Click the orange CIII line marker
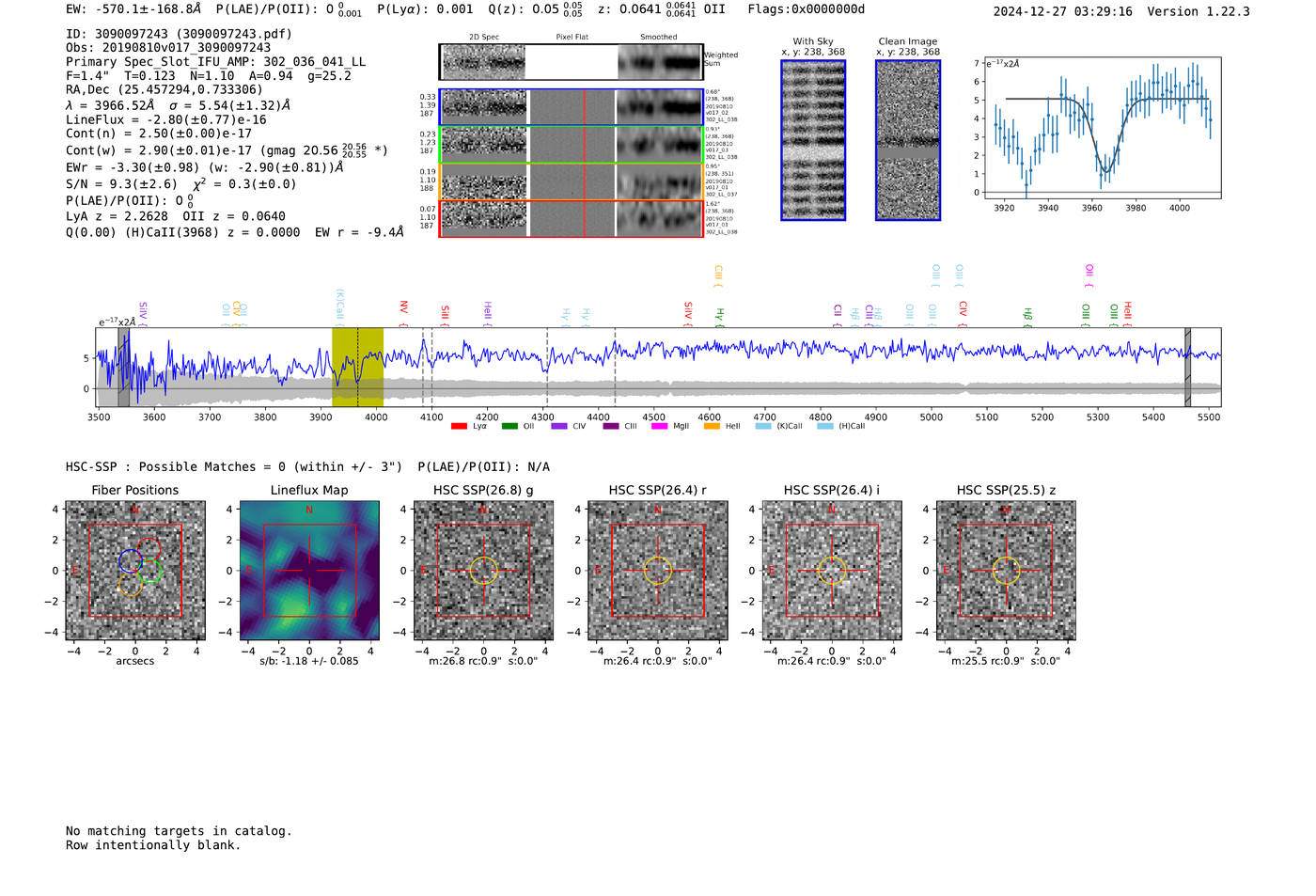The image size is (1316, 896). point(718,275)
